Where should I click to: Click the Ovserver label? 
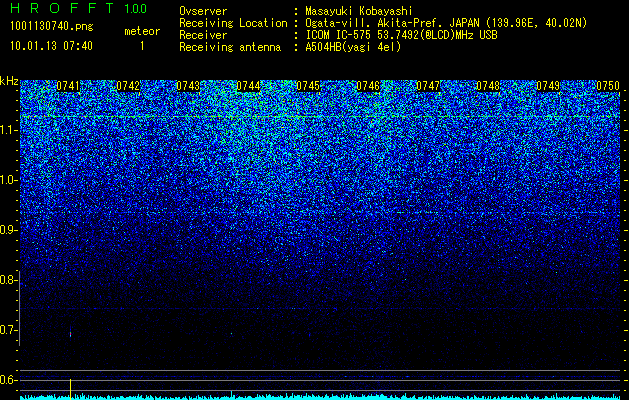[203, 11]
